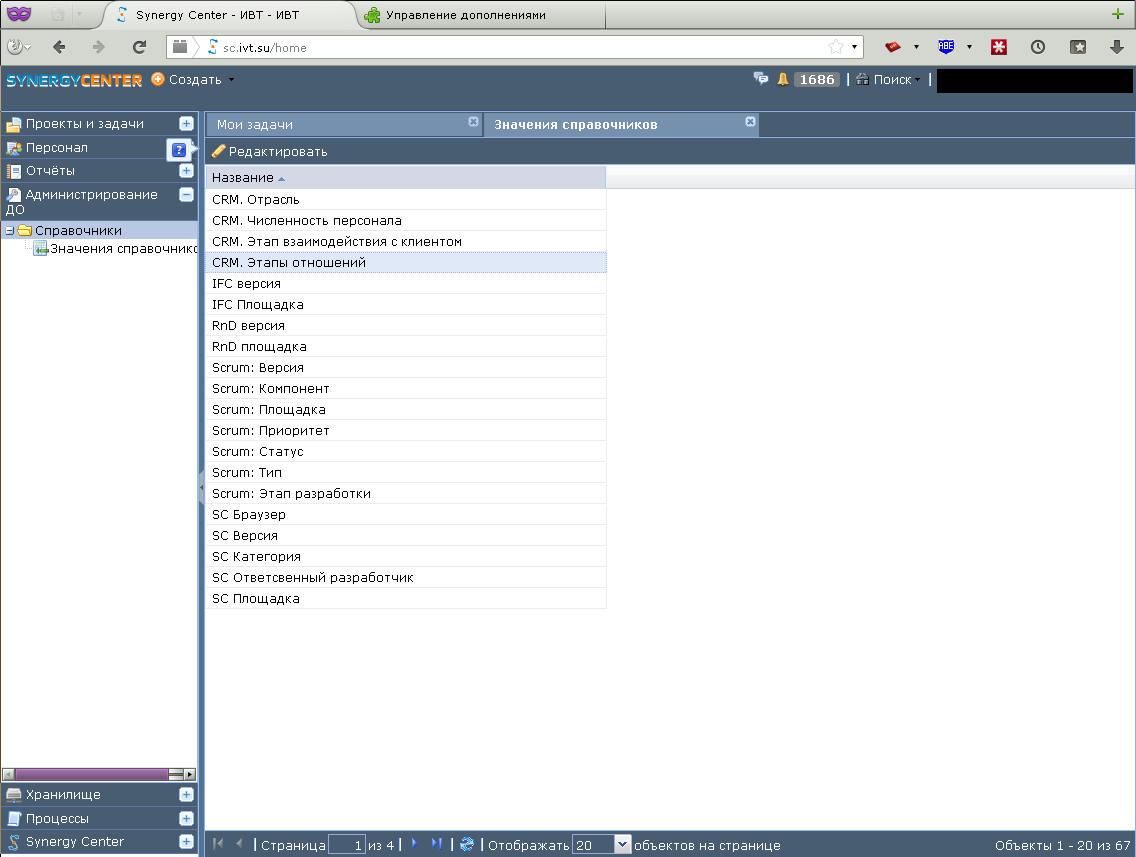Image resolution: width=1136 pixels, height=857 pixels.
Task: Select row SC Браузер
Action: pos(406,514)
